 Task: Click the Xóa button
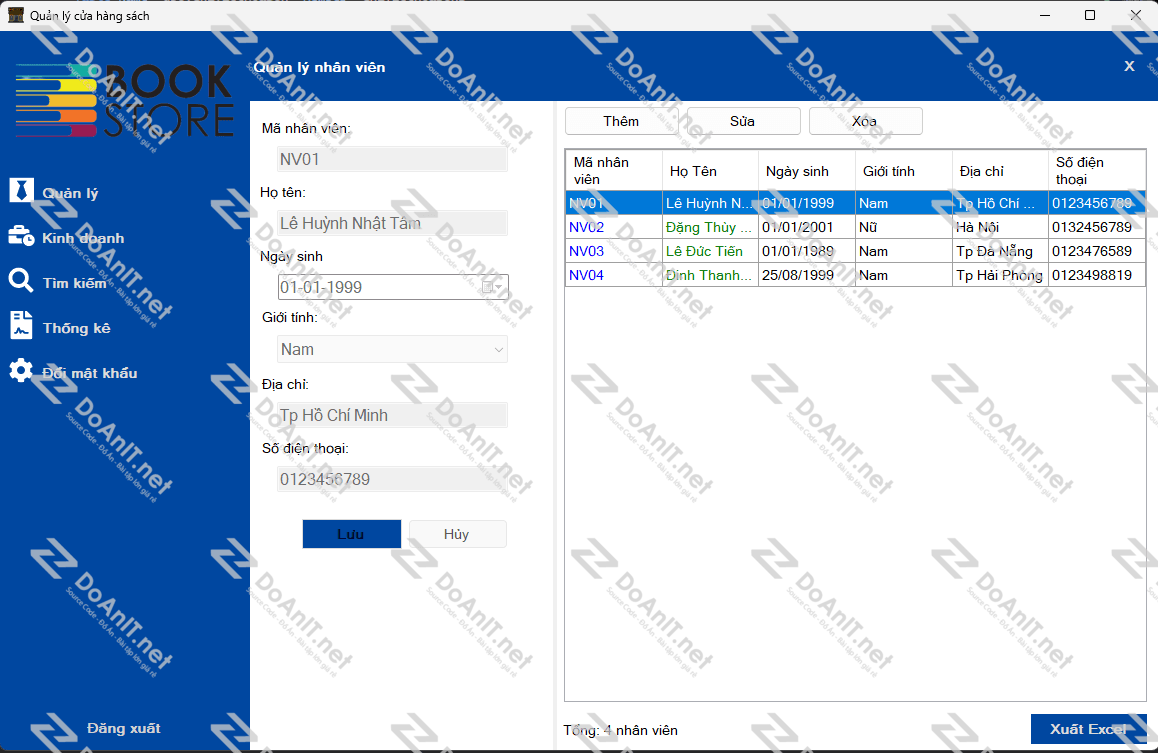865,121
